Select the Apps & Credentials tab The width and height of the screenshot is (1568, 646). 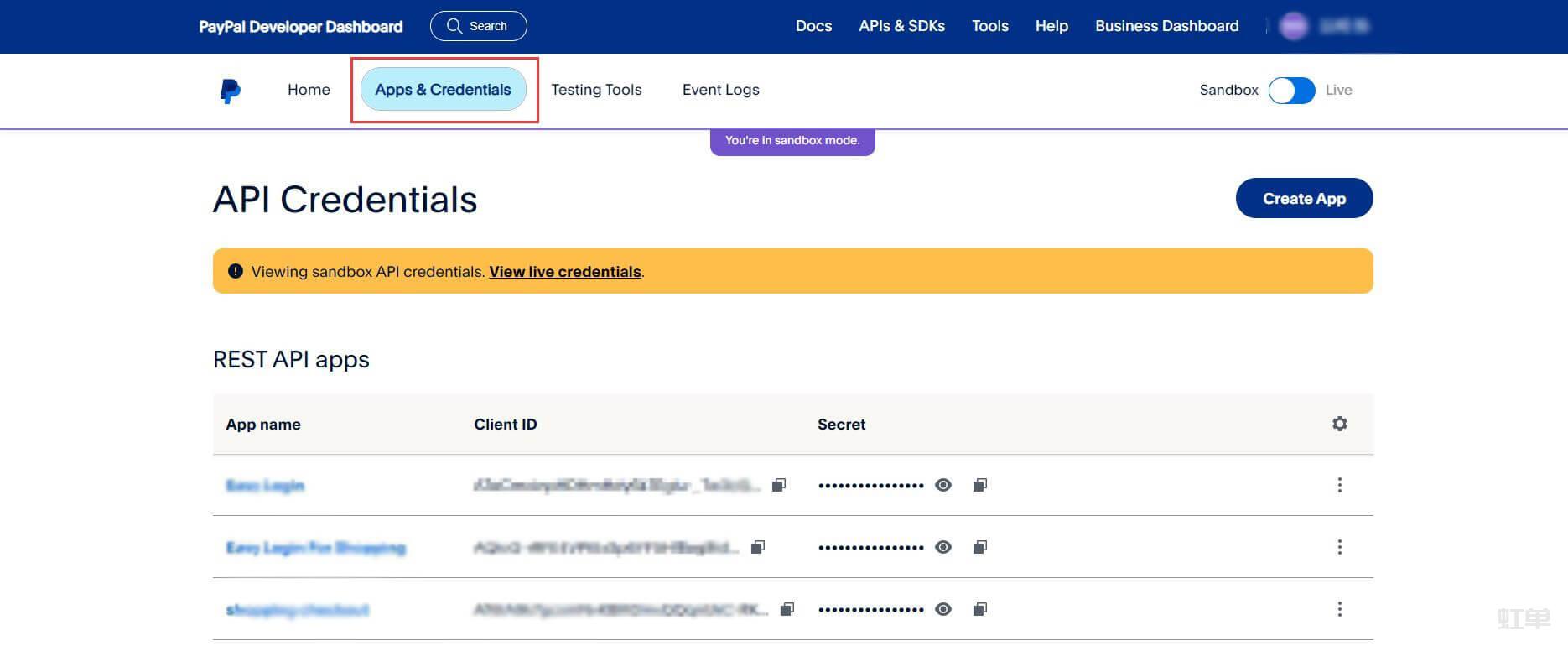[x=443, y=90]
